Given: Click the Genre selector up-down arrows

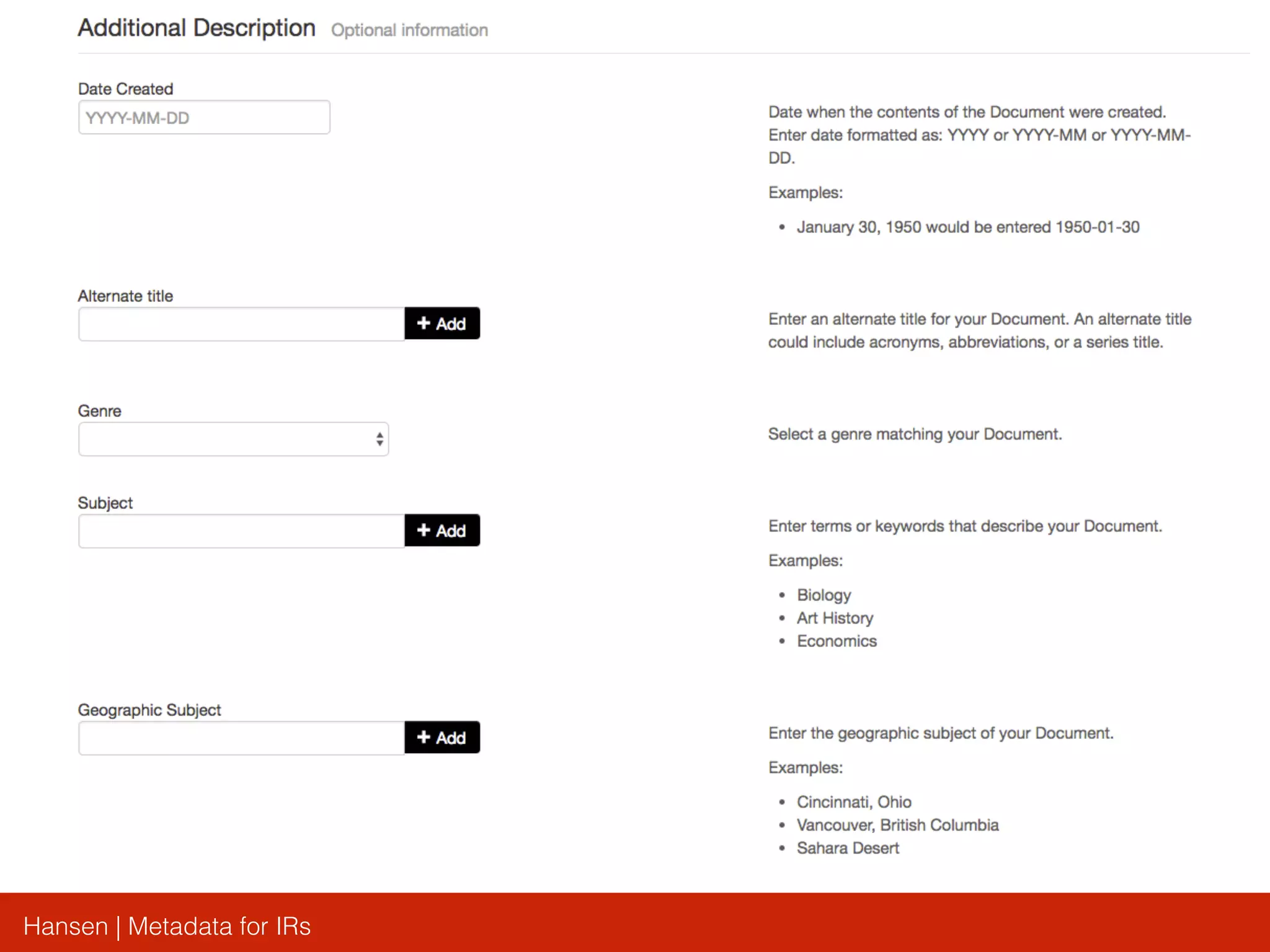Looking at the screenshot, I should 380,439.
